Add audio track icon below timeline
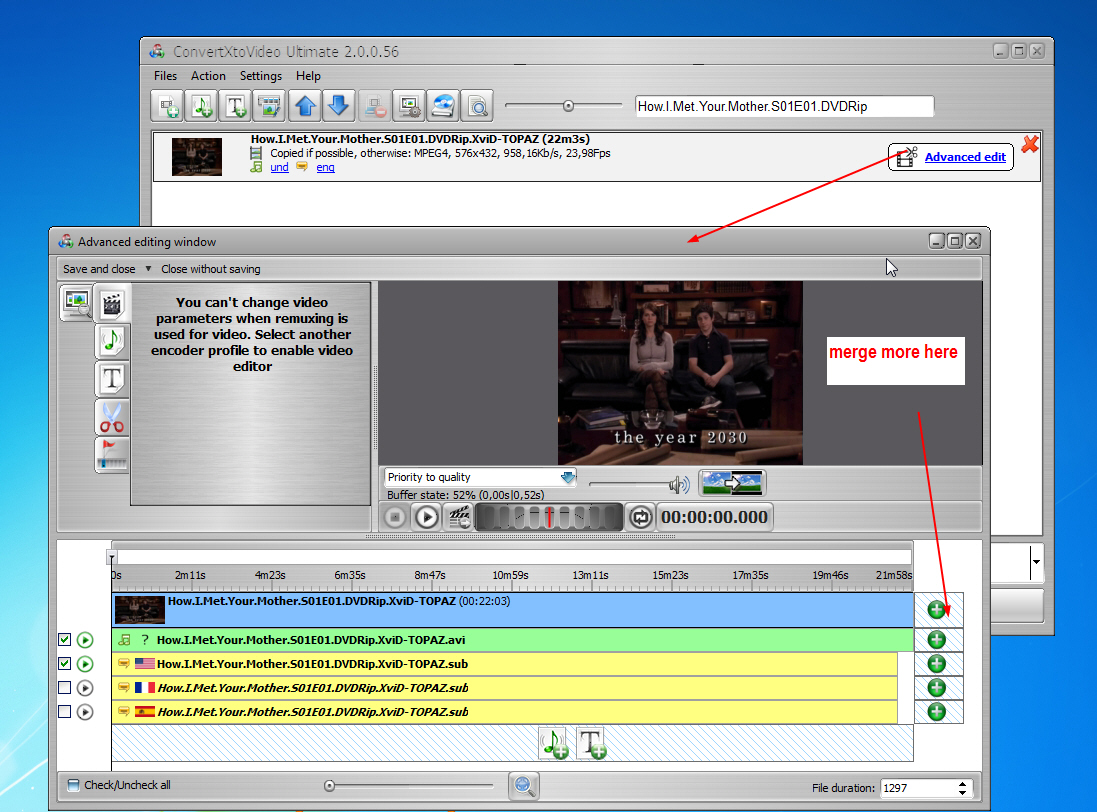Screen dimensions: 1097x812 [553, 743]
